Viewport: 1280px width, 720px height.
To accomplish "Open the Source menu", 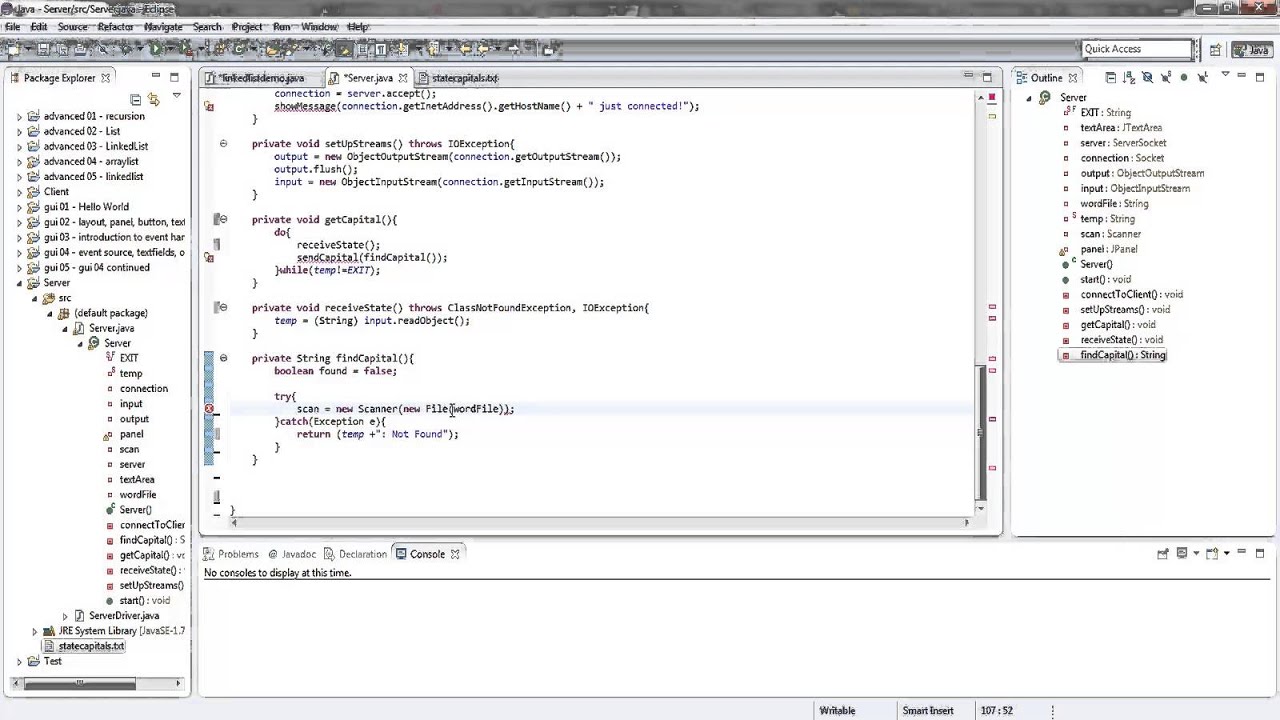I will pyautogui.click(x=72, y=27).
